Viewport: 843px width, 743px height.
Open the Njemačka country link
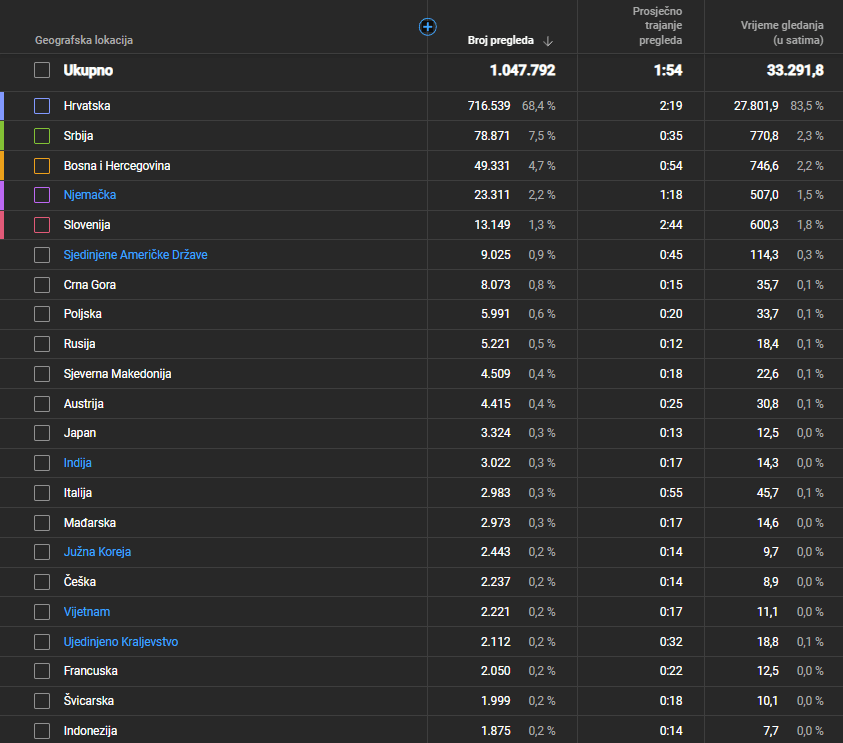[x=90, y=195]
